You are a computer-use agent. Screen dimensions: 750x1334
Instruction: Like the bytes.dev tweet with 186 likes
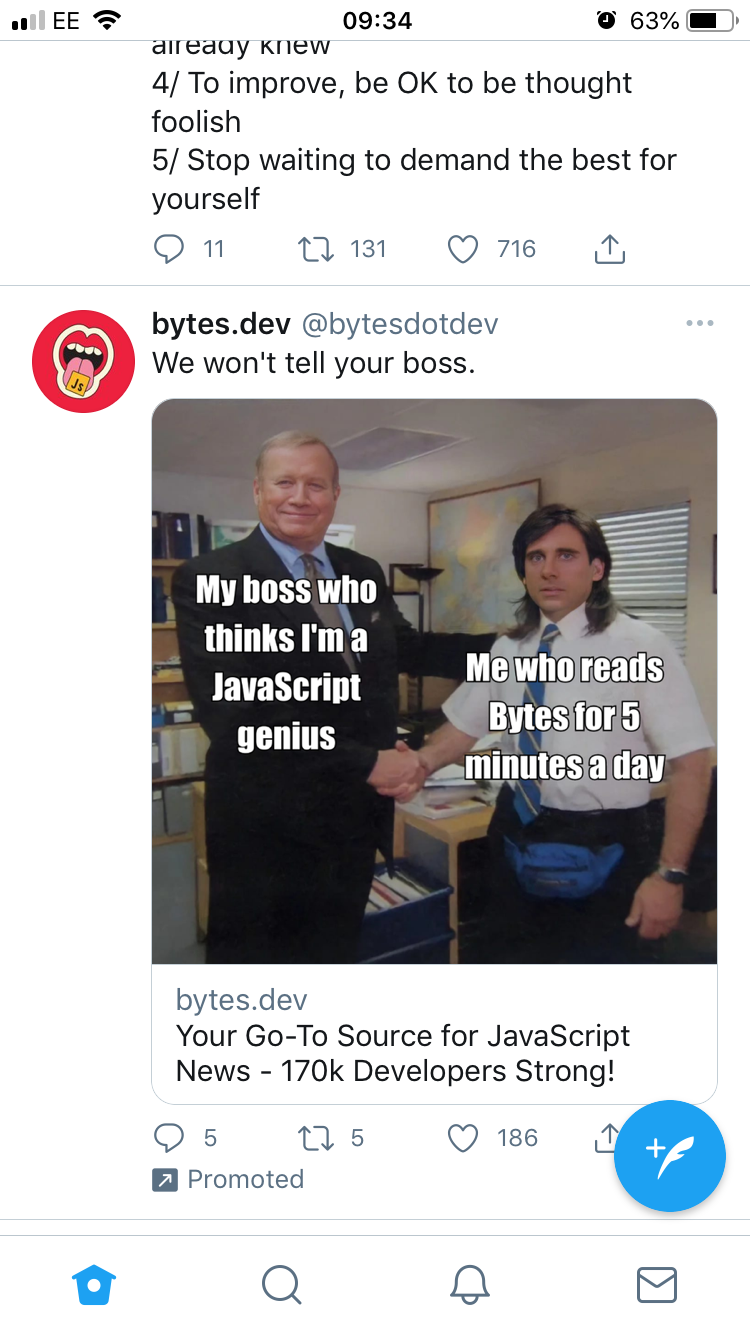coord(463,1138)
